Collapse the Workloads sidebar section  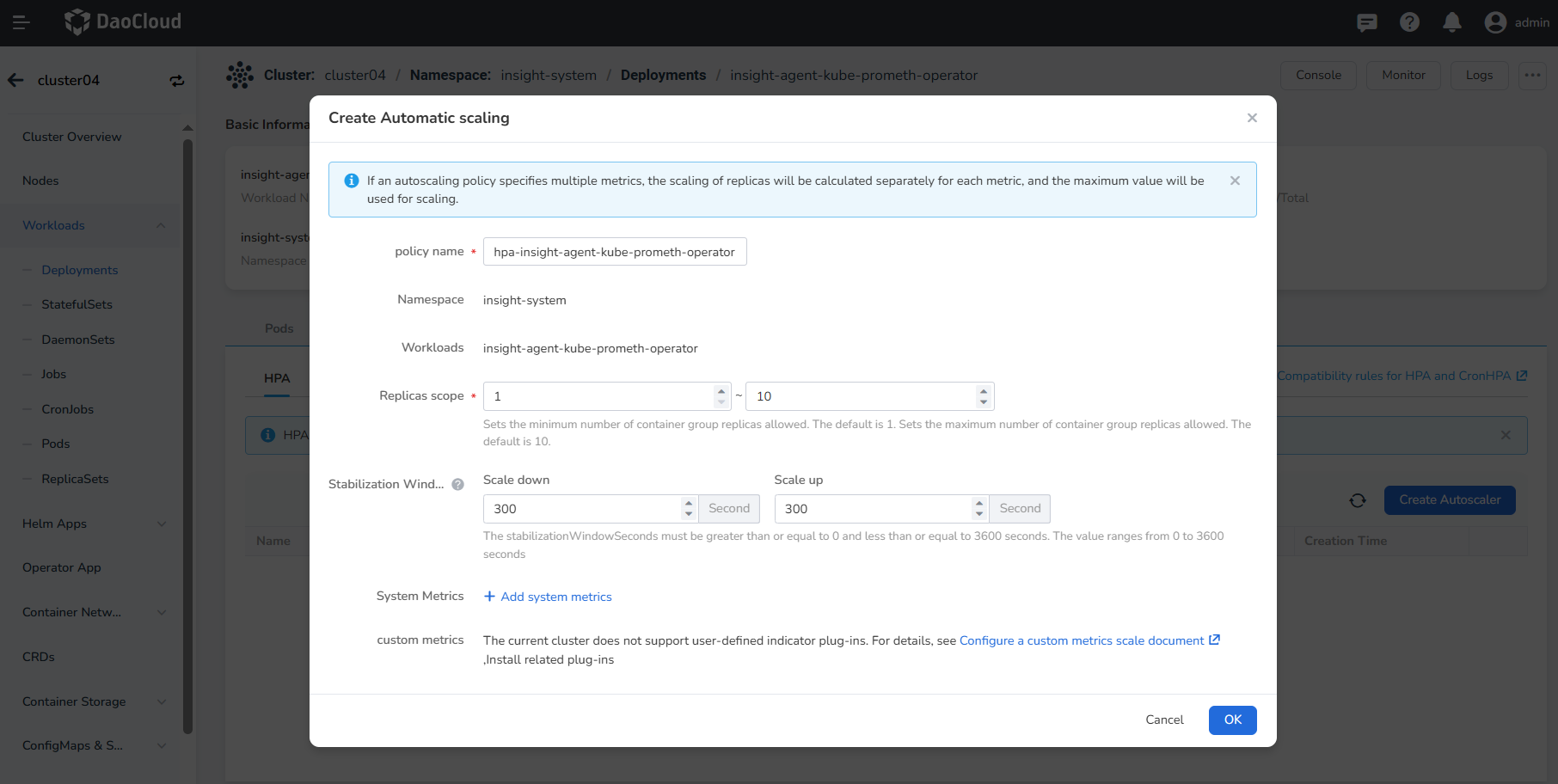[161, 225]
